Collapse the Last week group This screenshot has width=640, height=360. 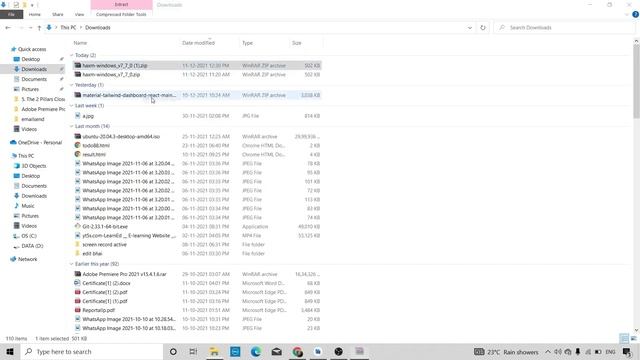tap(72, 106)
